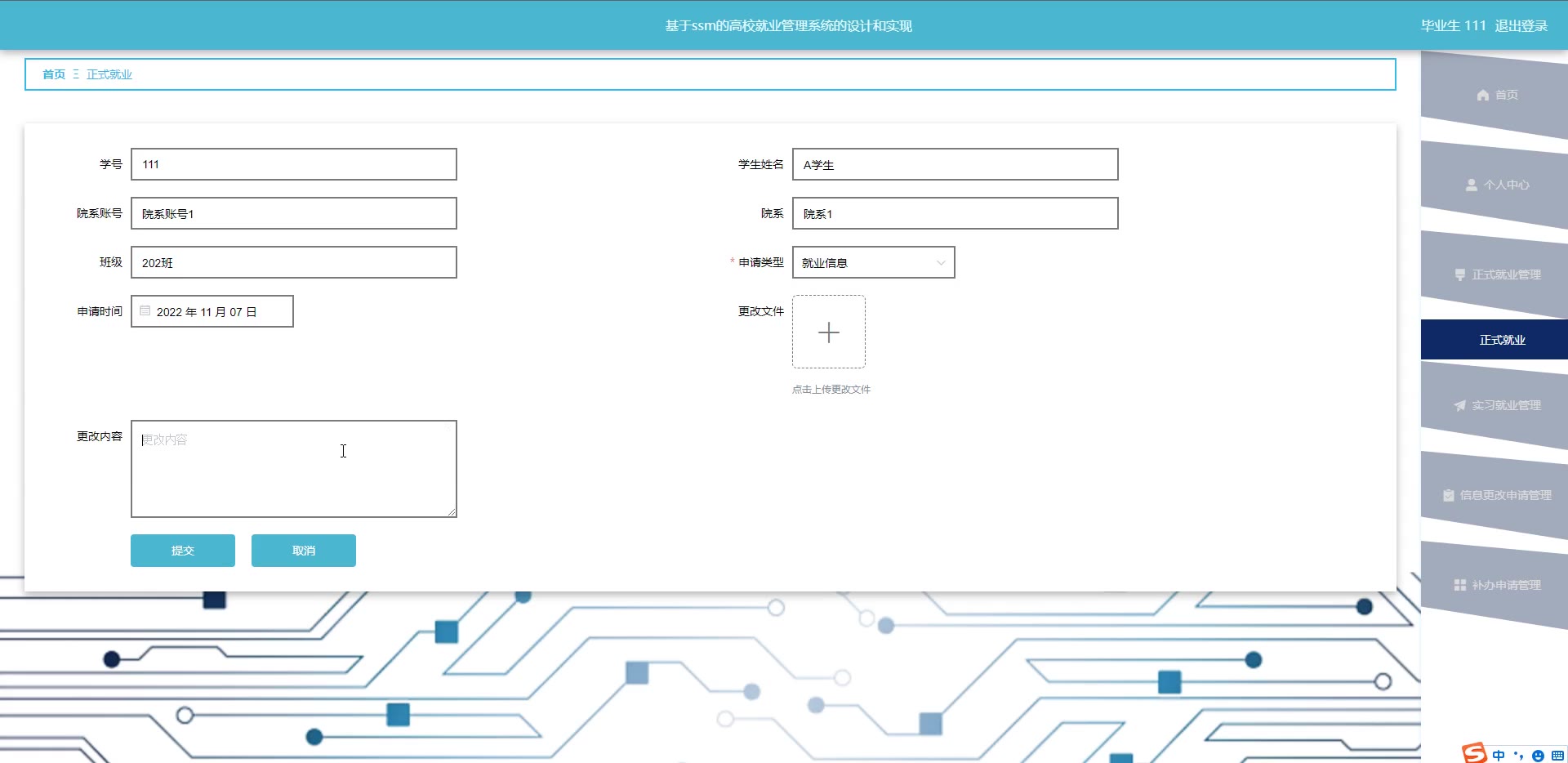
Task: Click the trophy icon for 正式就业管理
Action: (x=1460, y=274)
